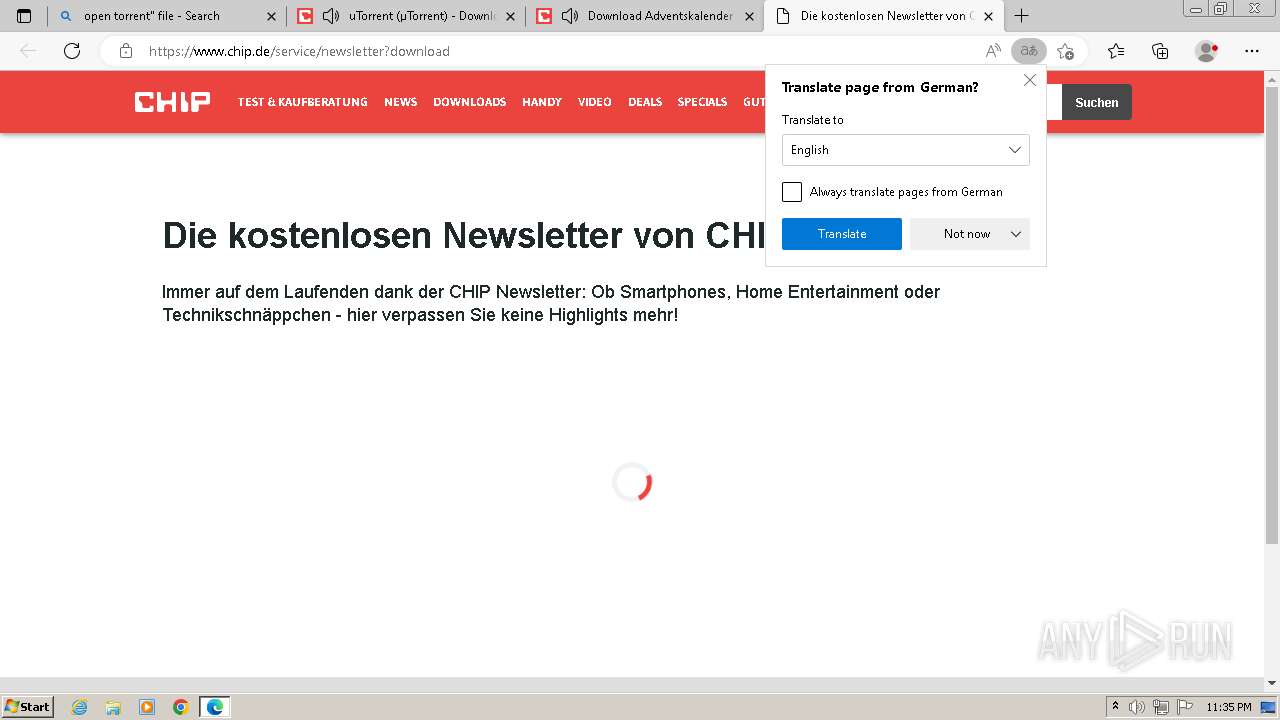Click the Suchen search button
The image size is (1280, 720).
tap(1097, 102)
